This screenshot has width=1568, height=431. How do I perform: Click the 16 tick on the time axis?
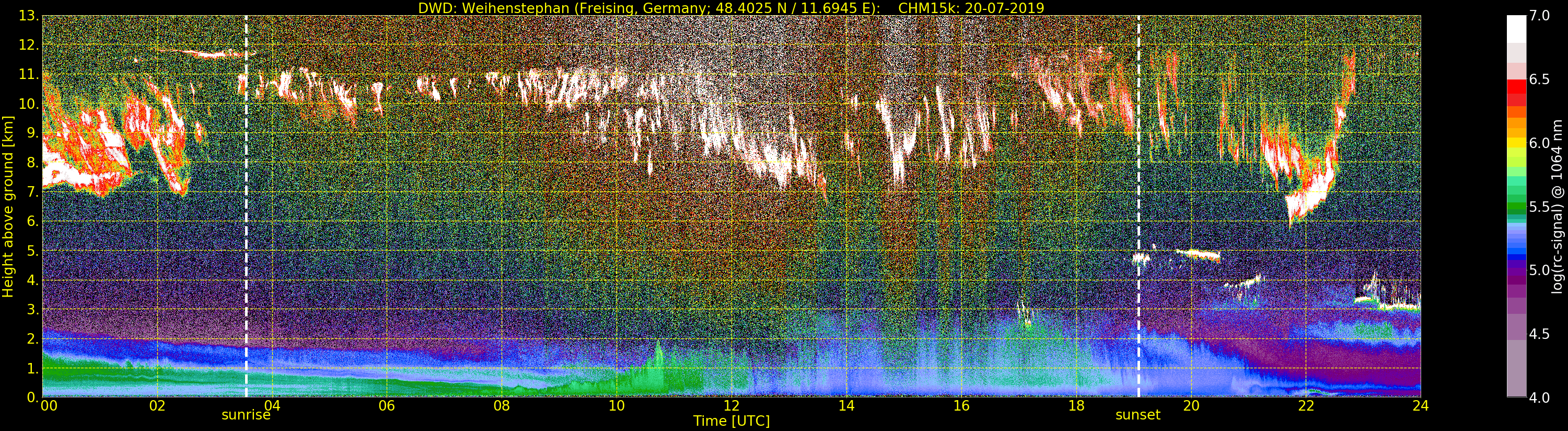(x=961, y=406)
